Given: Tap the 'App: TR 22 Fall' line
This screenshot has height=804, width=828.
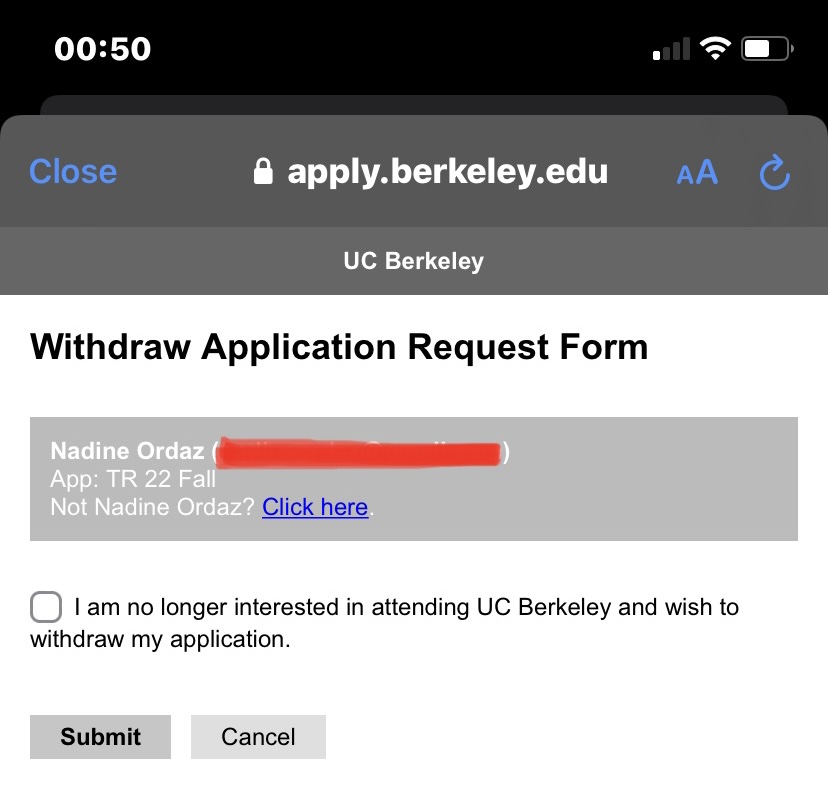Looking at the screenshot, I should click(133, 479).
